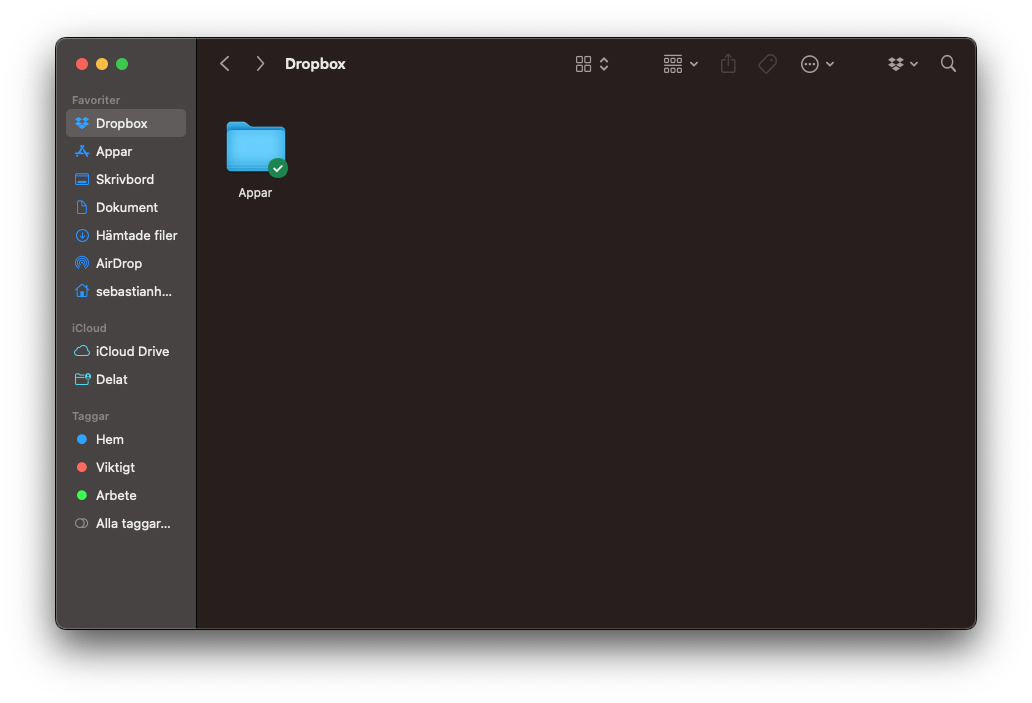This screenshot has height=703, width=1032.
Task: Open the ellipsis actions menu
Action: 817,64
